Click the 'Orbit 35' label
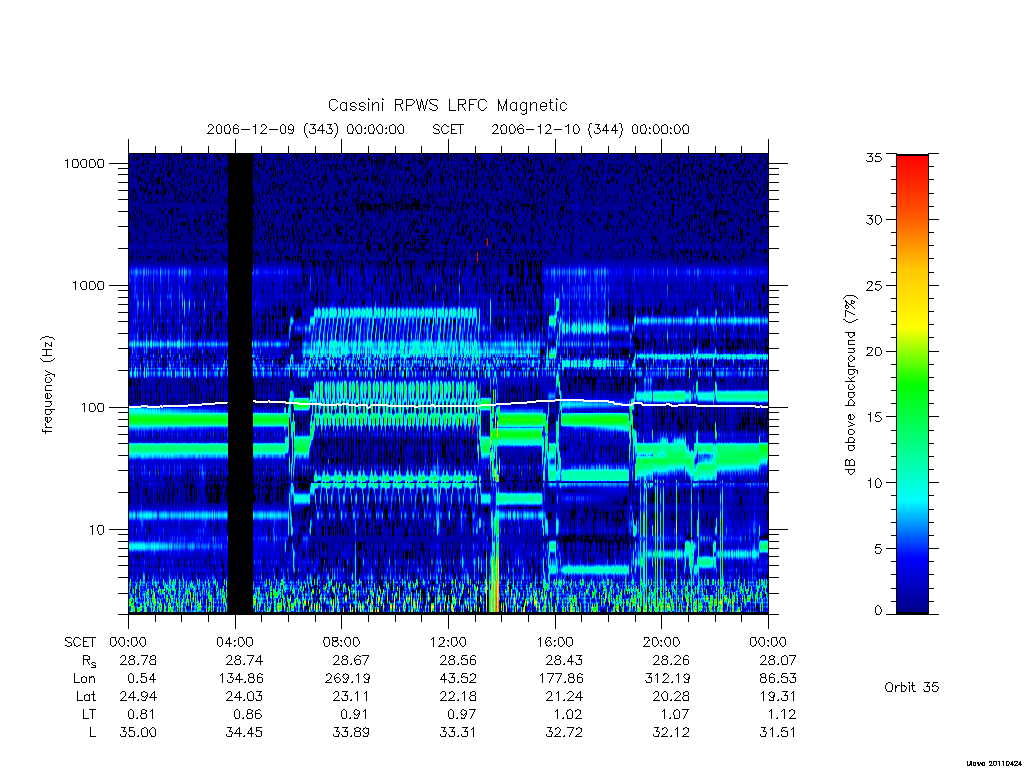 [x=912, y=687]
